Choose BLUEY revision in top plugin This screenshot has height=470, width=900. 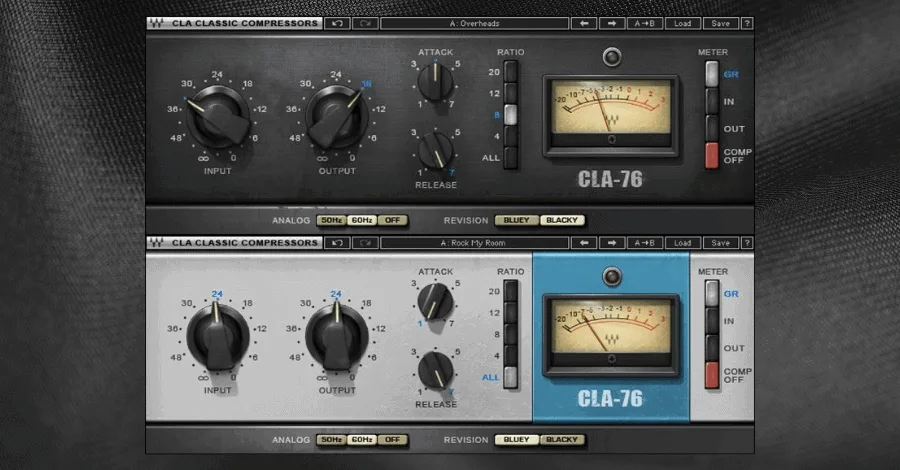click(517, 220)
